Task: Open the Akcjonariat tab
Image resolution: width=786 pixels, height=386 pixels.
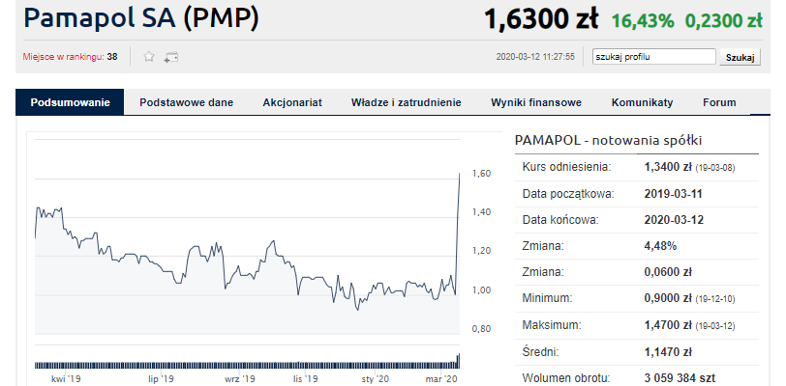Action: coord(292,103)
